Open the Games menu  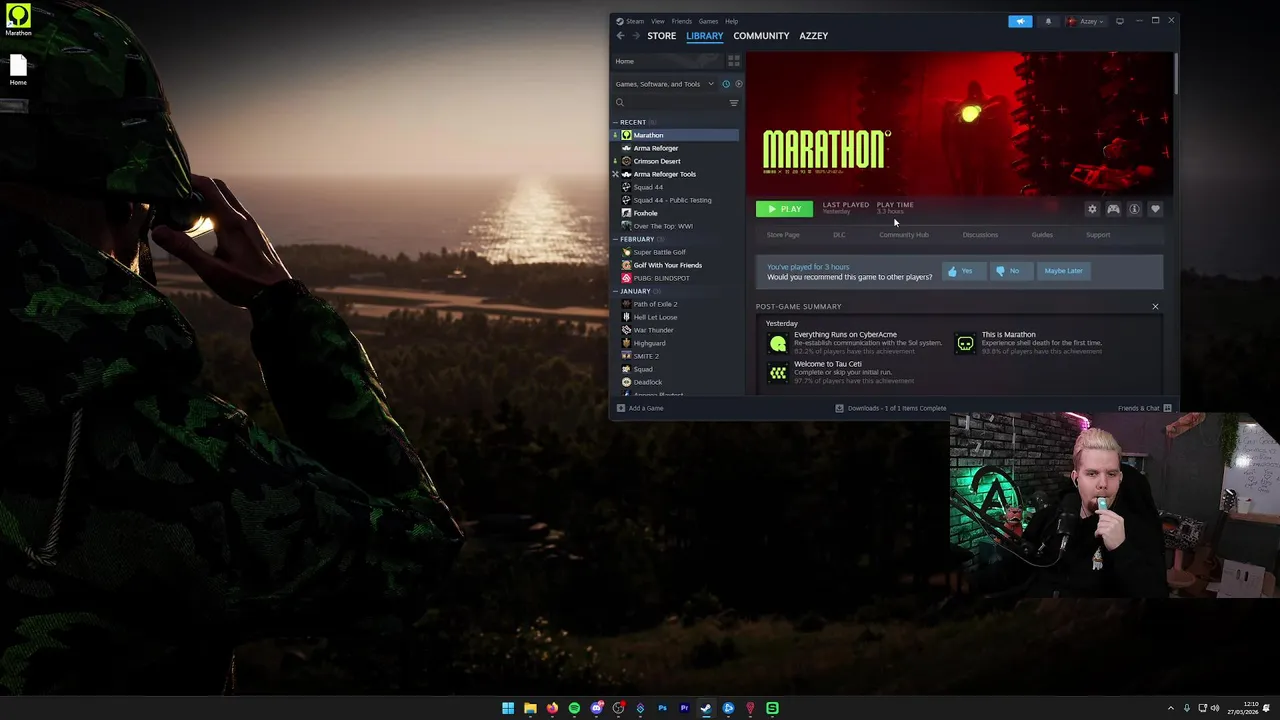pyautogui.click(x=708, y=21)
